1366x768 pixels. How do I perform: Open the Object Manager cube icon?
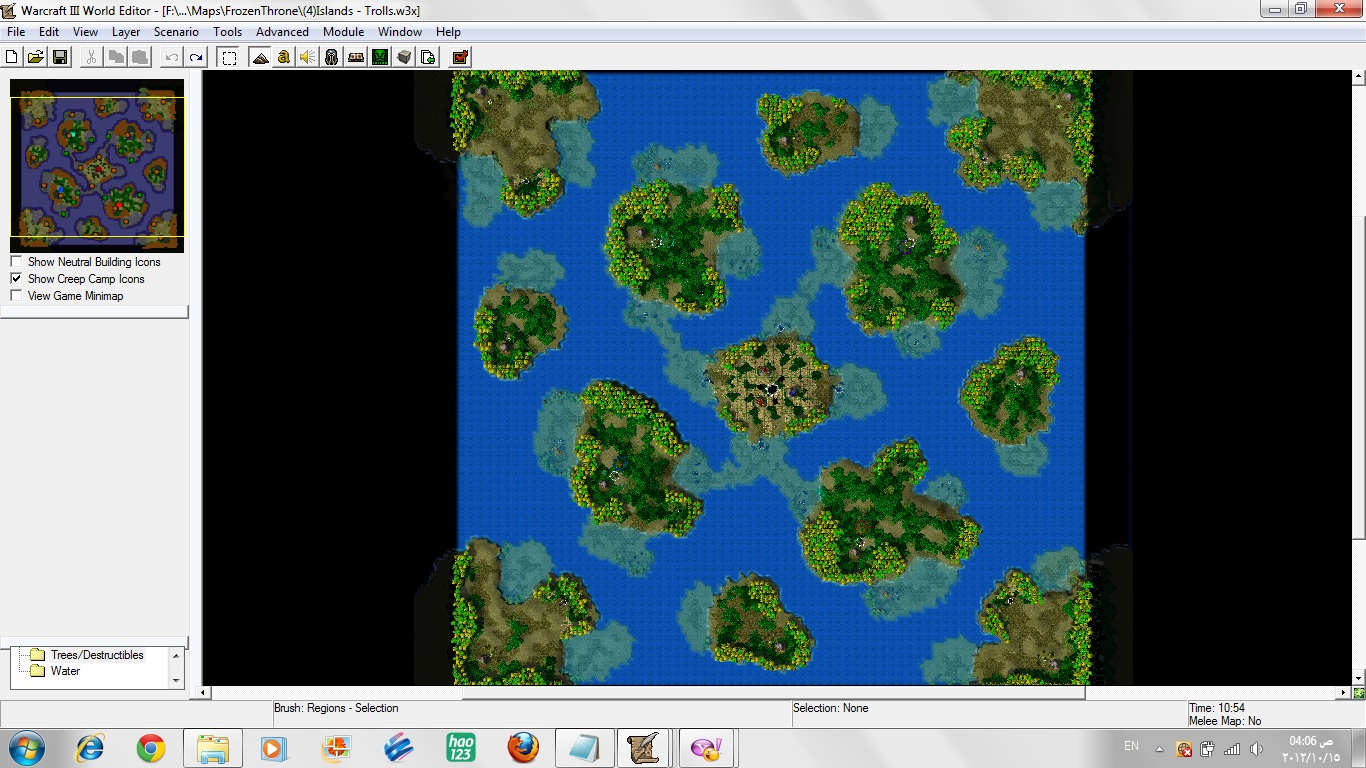click(x=404, y=57)
